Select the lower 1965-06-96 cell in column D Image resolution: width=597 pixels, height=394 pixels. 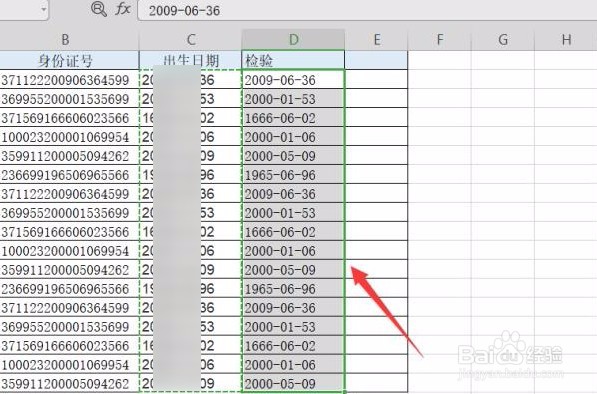tap(293, 289)
